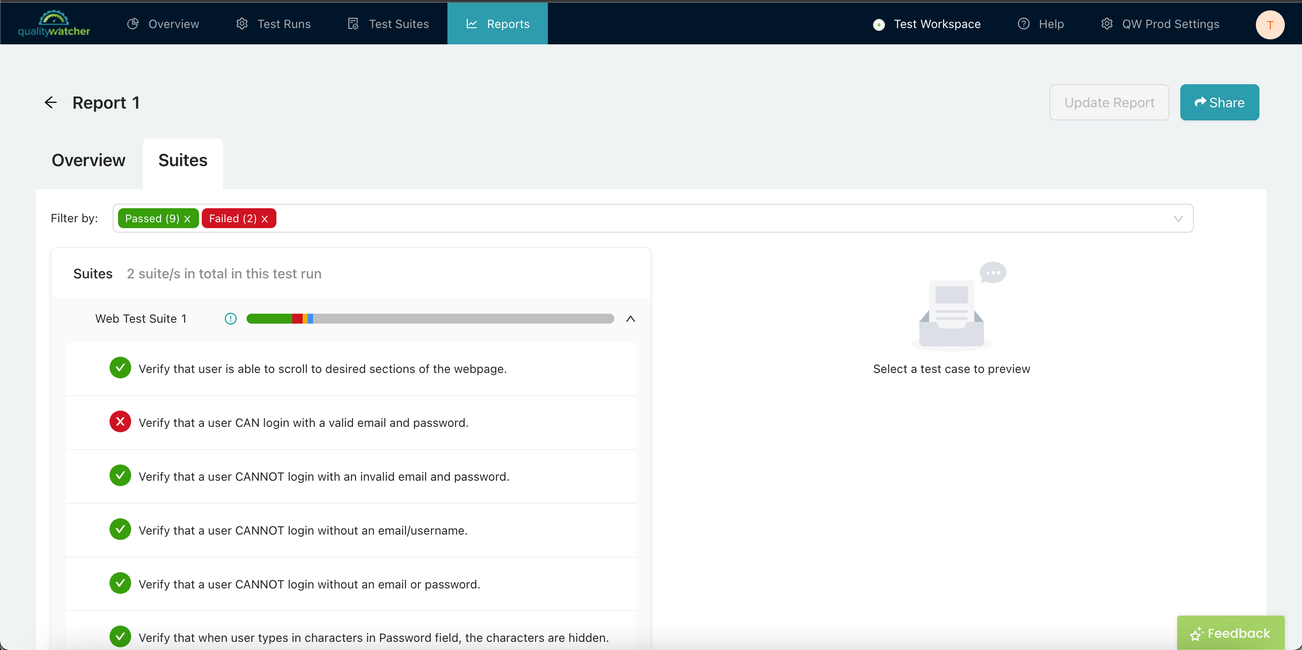
Task: Open the Test Suites nav item
Action: click(388, 24)
